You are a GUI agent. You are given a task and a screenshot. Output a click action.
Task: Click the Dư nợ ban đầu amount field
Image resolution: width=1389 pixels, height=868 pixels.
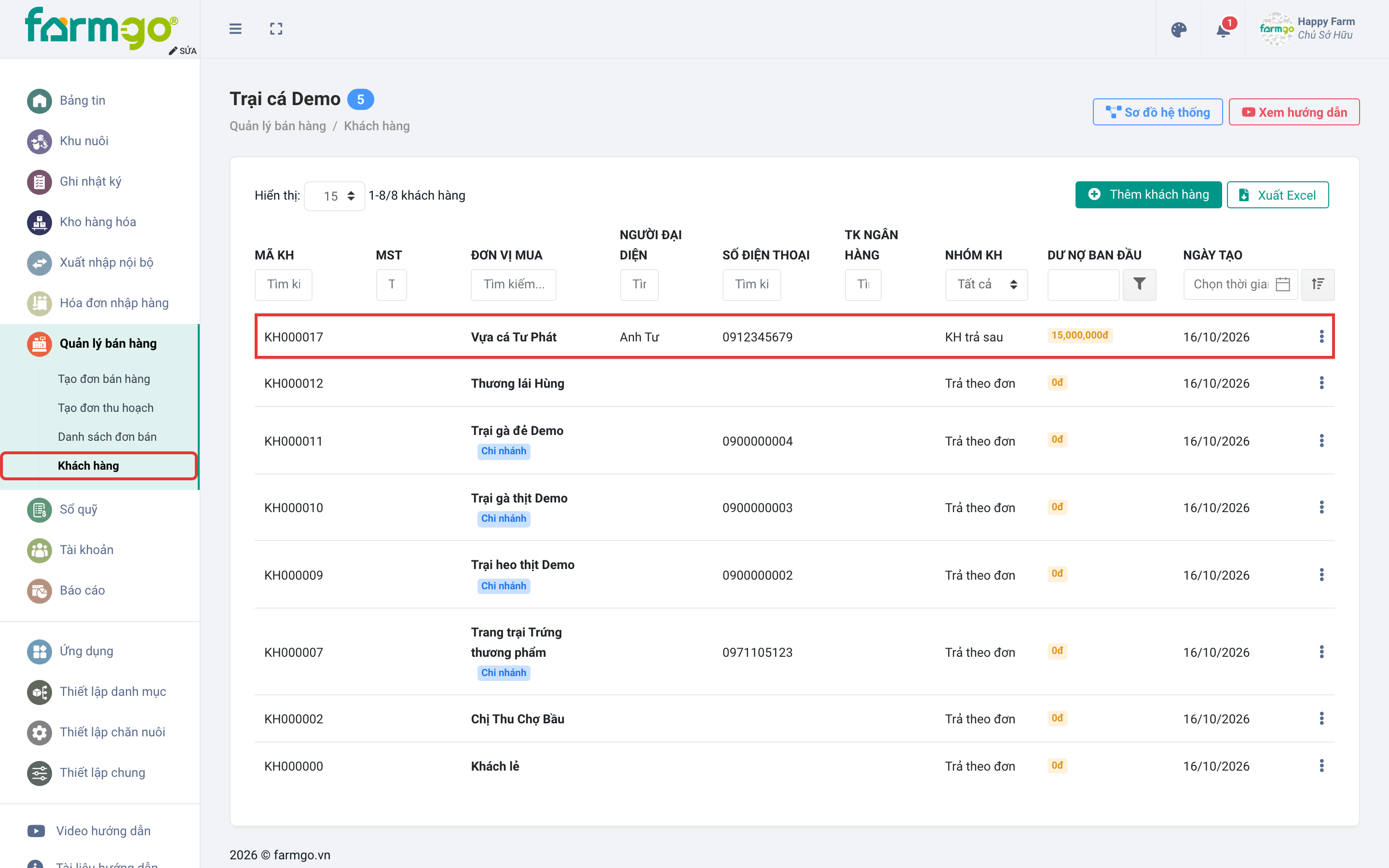click(x=1083, y=284)
